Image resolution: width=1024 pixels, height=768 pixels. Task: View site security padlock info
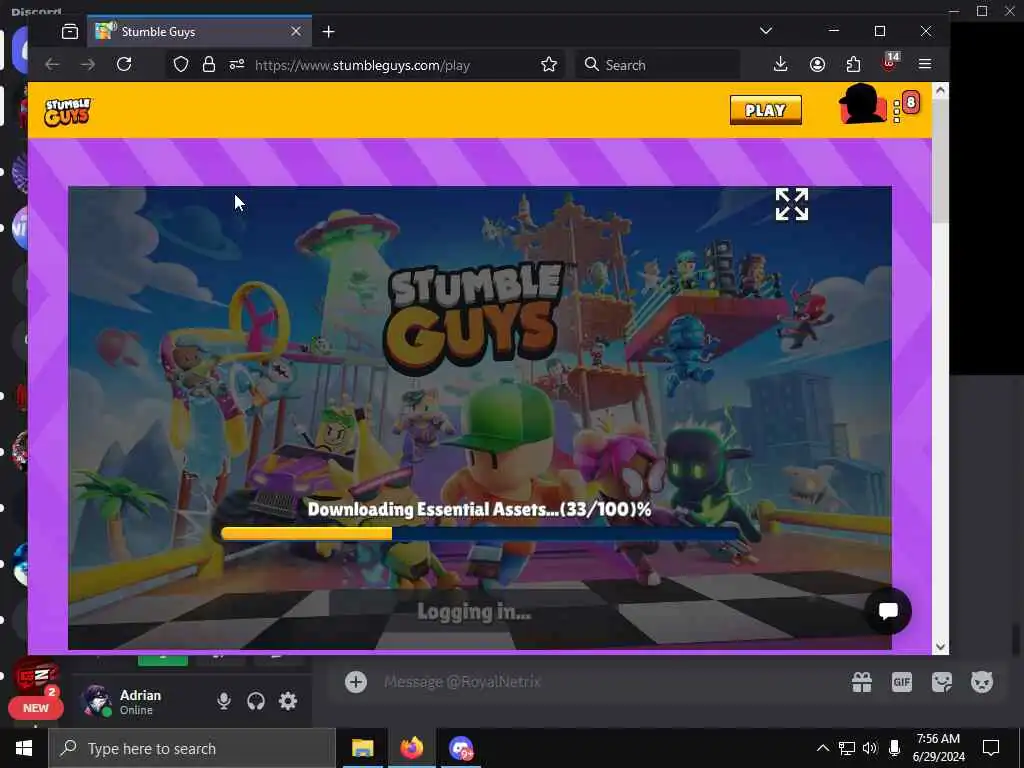pos(208,64)
